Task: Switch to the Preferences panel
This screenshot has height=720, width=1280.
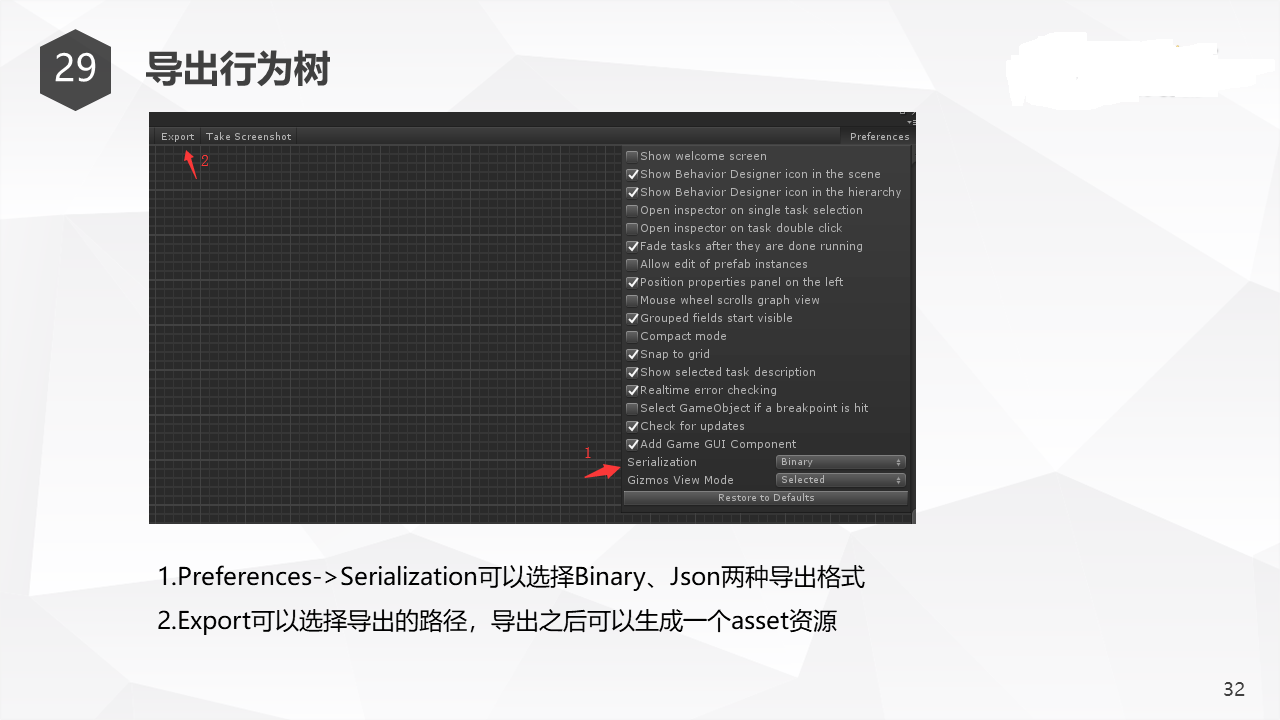Action: click(x=878, y=136)
